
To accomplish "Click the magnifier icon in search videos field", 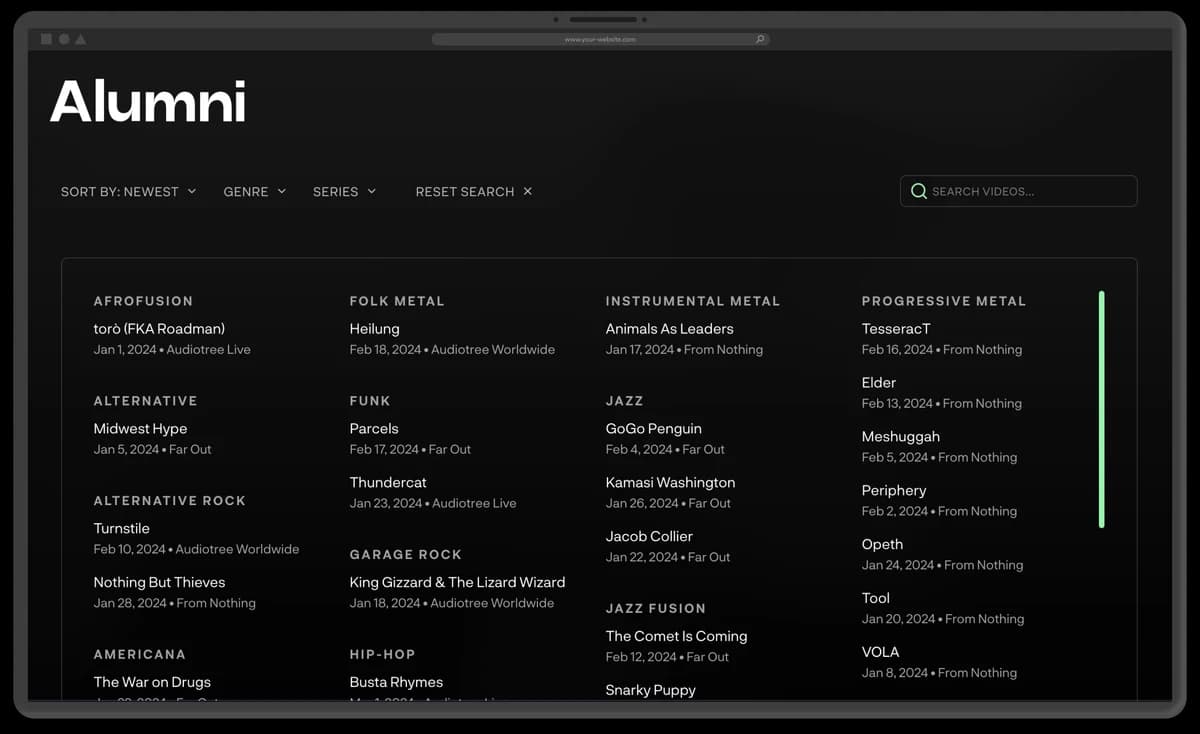I will coord(918,191).
